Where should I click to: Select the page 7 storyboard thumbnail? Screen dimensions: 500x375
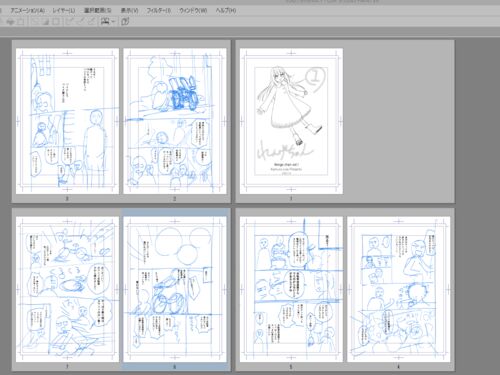coord(67,289)
